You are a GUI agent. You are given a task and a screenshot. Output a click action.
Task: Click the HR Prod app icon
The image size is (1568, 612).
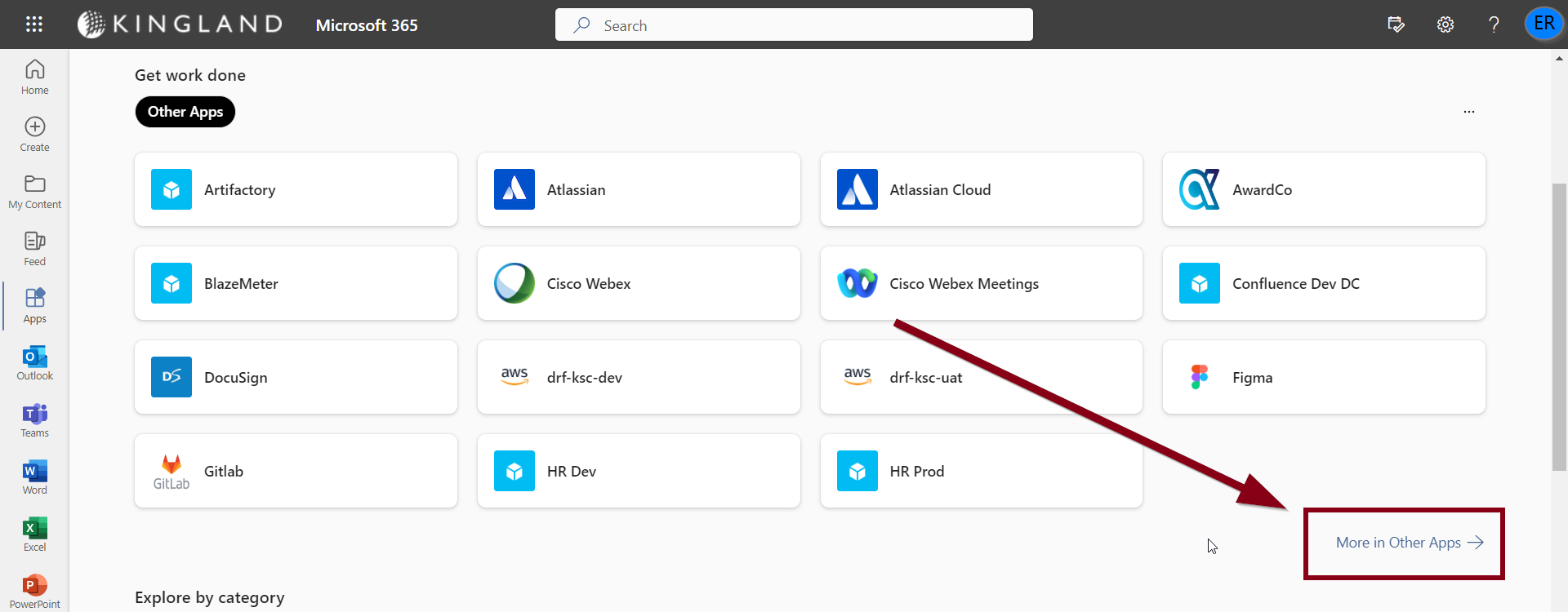tap(857, 471)
